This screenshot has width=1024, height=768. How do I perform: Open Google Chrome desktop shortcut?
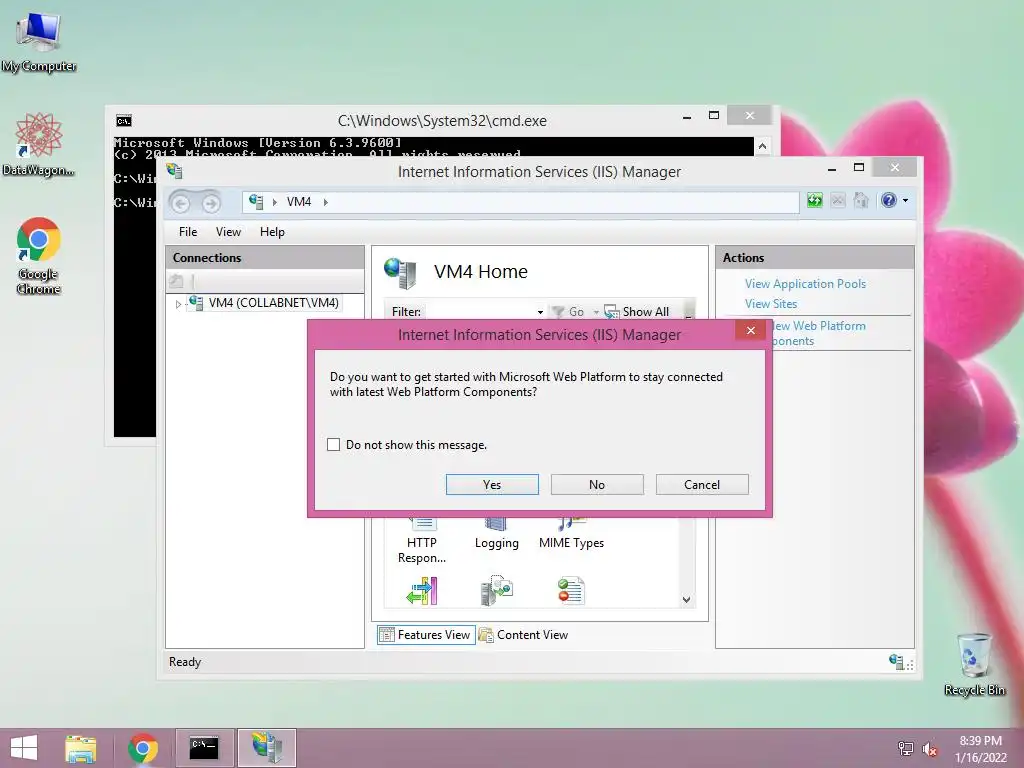[39, 256]
